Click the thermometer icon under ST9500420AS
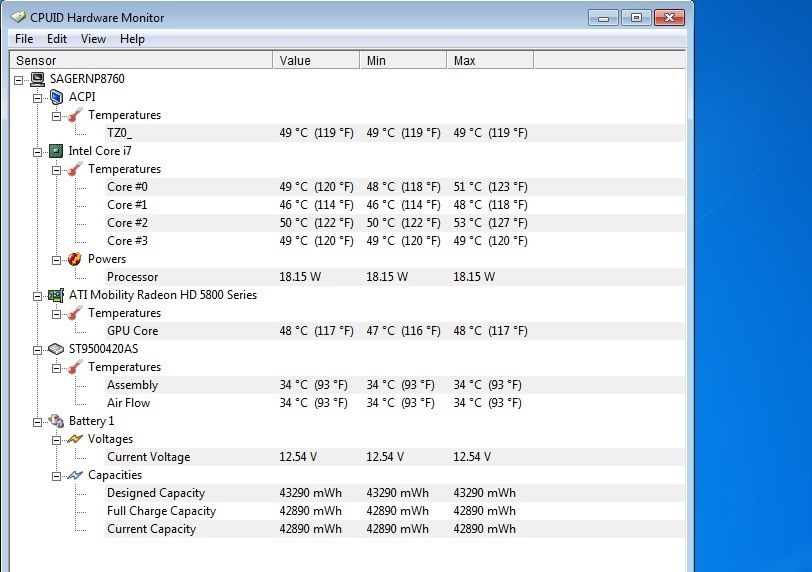 point(75,367)
